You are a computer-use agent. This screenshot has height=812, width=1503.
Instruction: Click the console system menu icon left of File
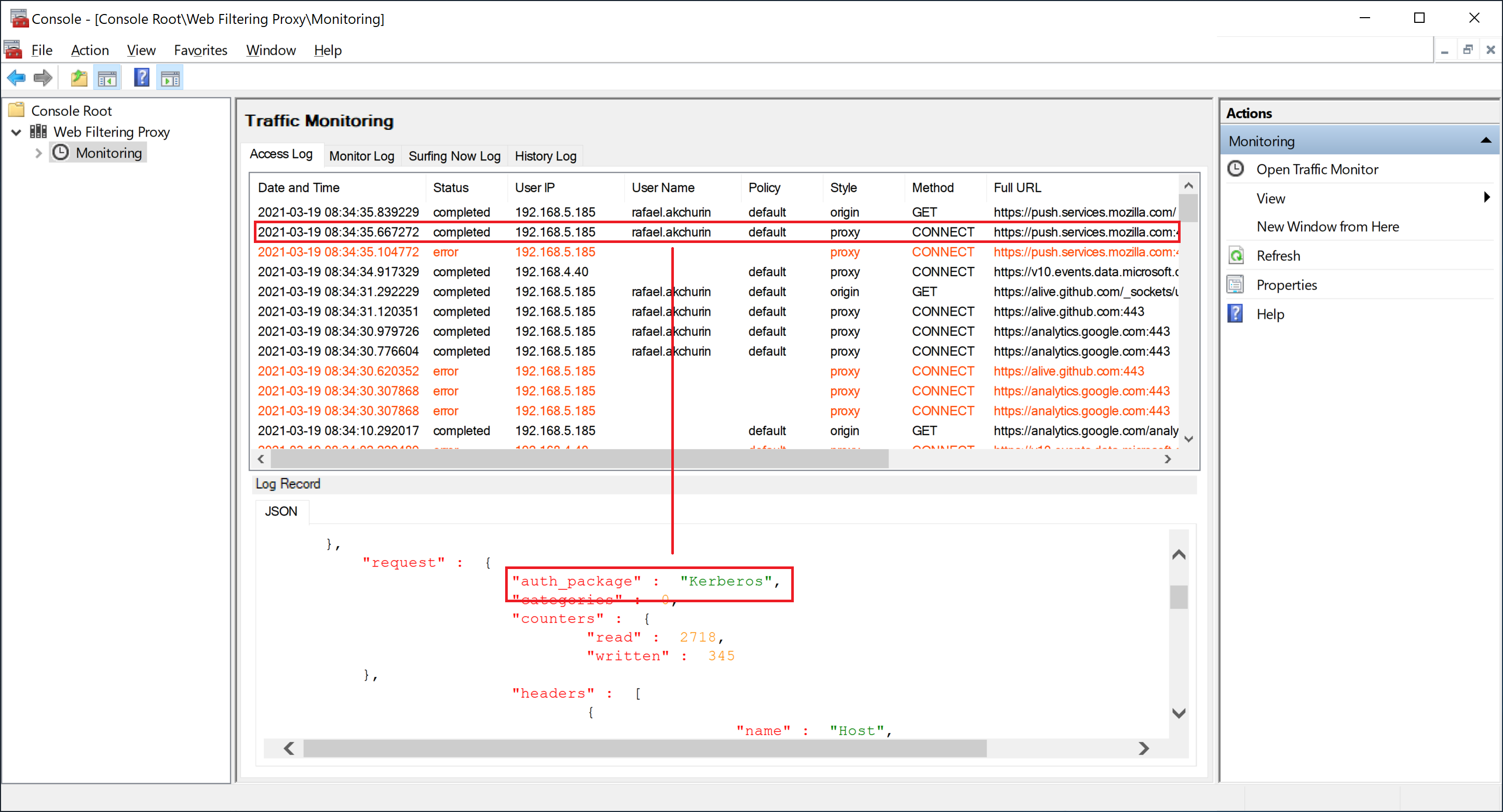pyautogui.click(x=13, y=50)
